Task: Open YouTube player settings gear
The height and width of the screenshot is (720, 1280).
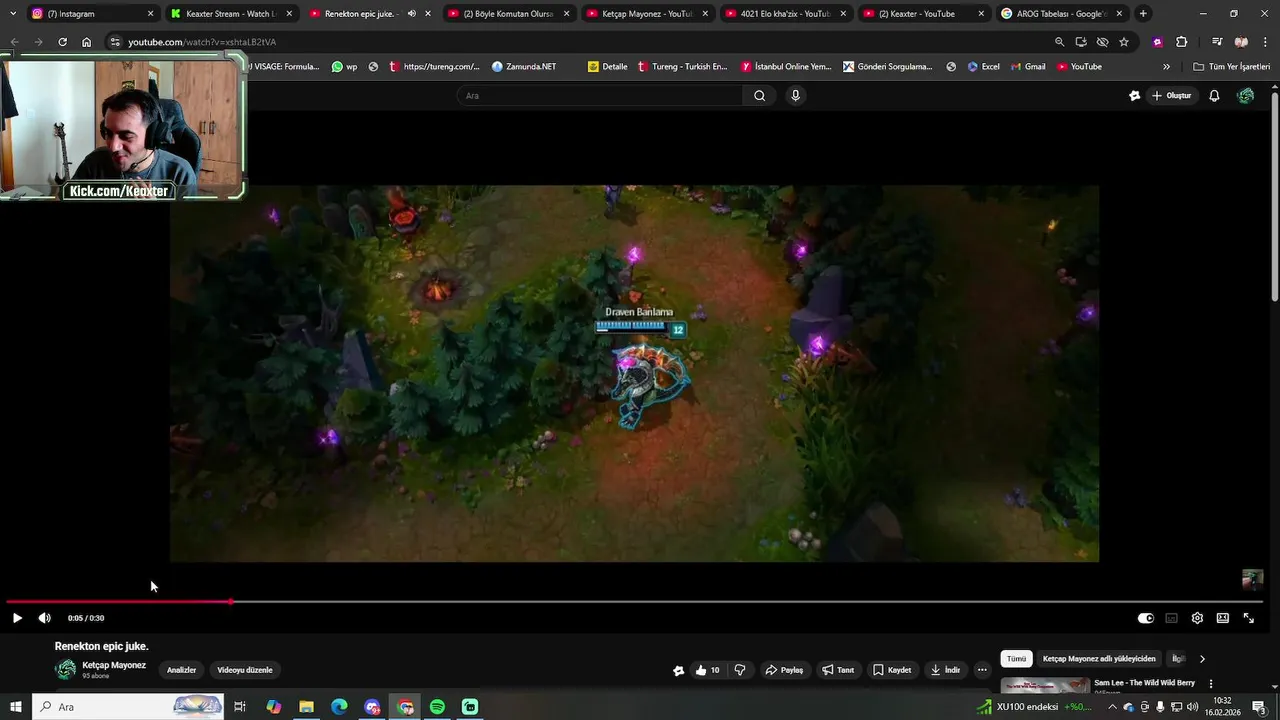Action: click(1197, 618)
